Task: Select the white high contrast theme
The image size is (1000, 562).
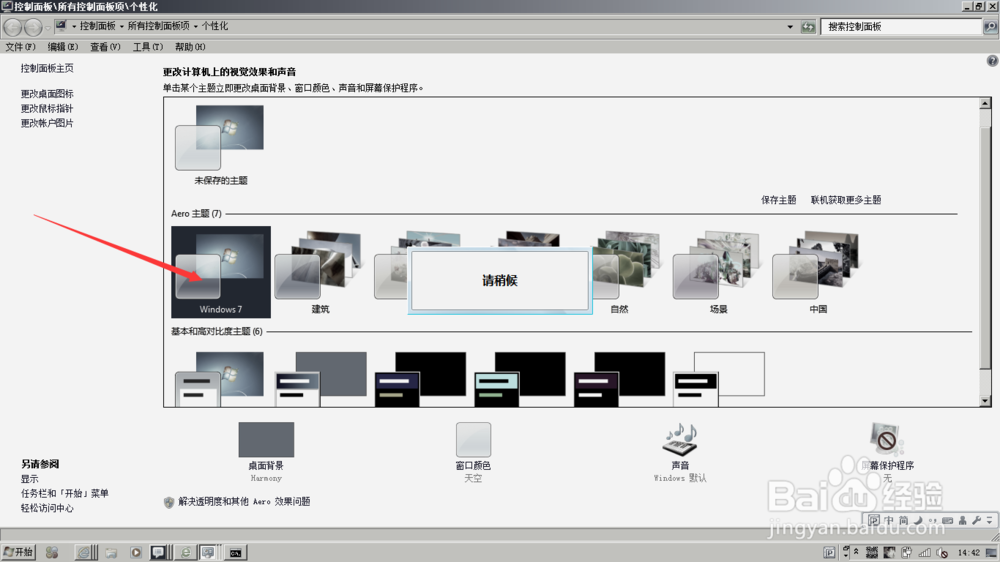Action: click(x=719, y=379)
